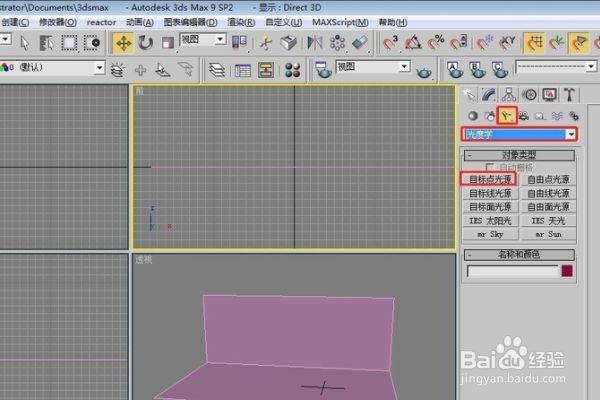Image resolution: width=600 pixels, height=400 pixels.
Task: Click the Quick Render teapot
Action: click(x=424, y=71)
